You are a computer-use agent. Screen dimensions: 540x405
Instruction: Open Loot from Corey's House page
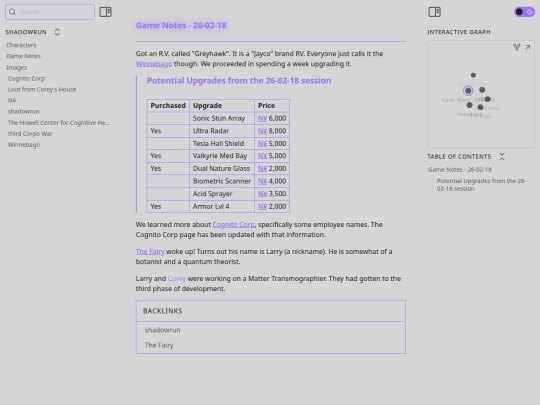point(42,90)
